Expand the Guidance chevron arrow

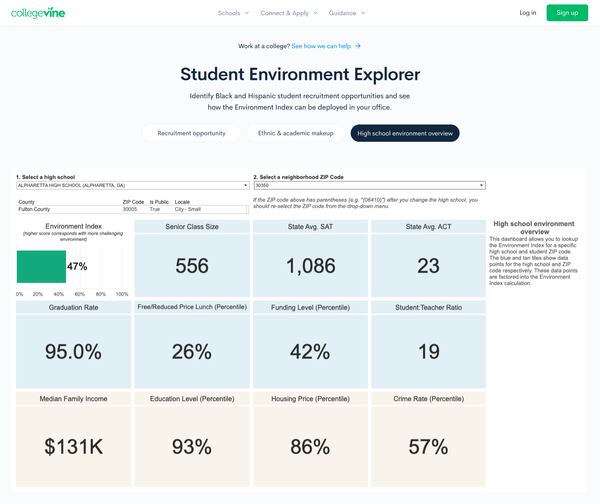(x=363, y=13)
